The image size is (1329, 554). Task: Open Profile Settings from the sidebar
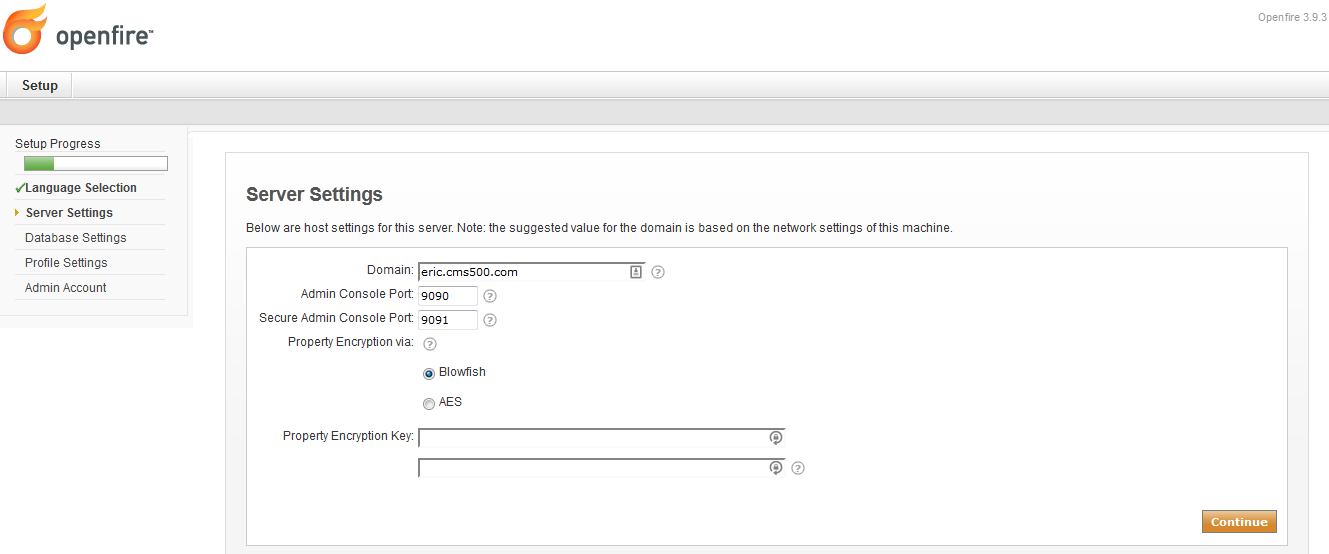(x=66, y=263)
